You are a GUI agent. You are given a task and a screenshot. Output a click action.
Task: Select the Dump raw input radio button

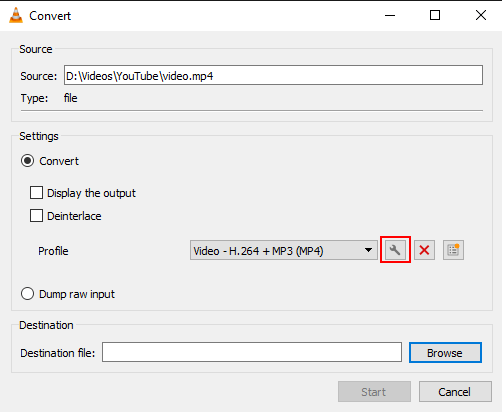pos(27,294)
